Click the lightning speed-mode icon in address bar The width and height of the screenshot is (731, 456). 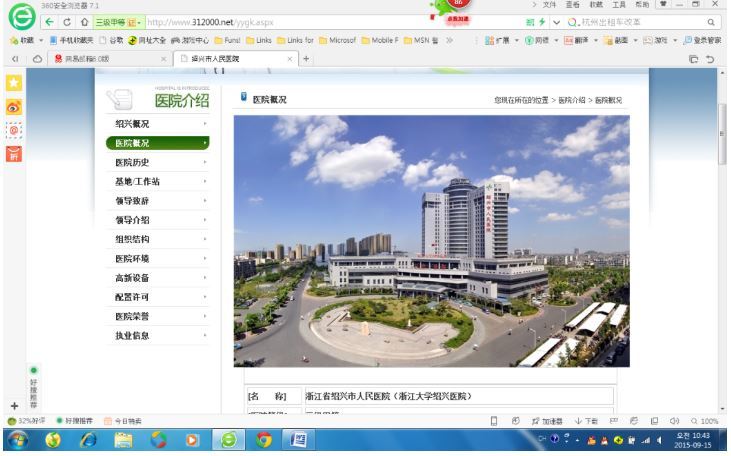click(542, 22)
